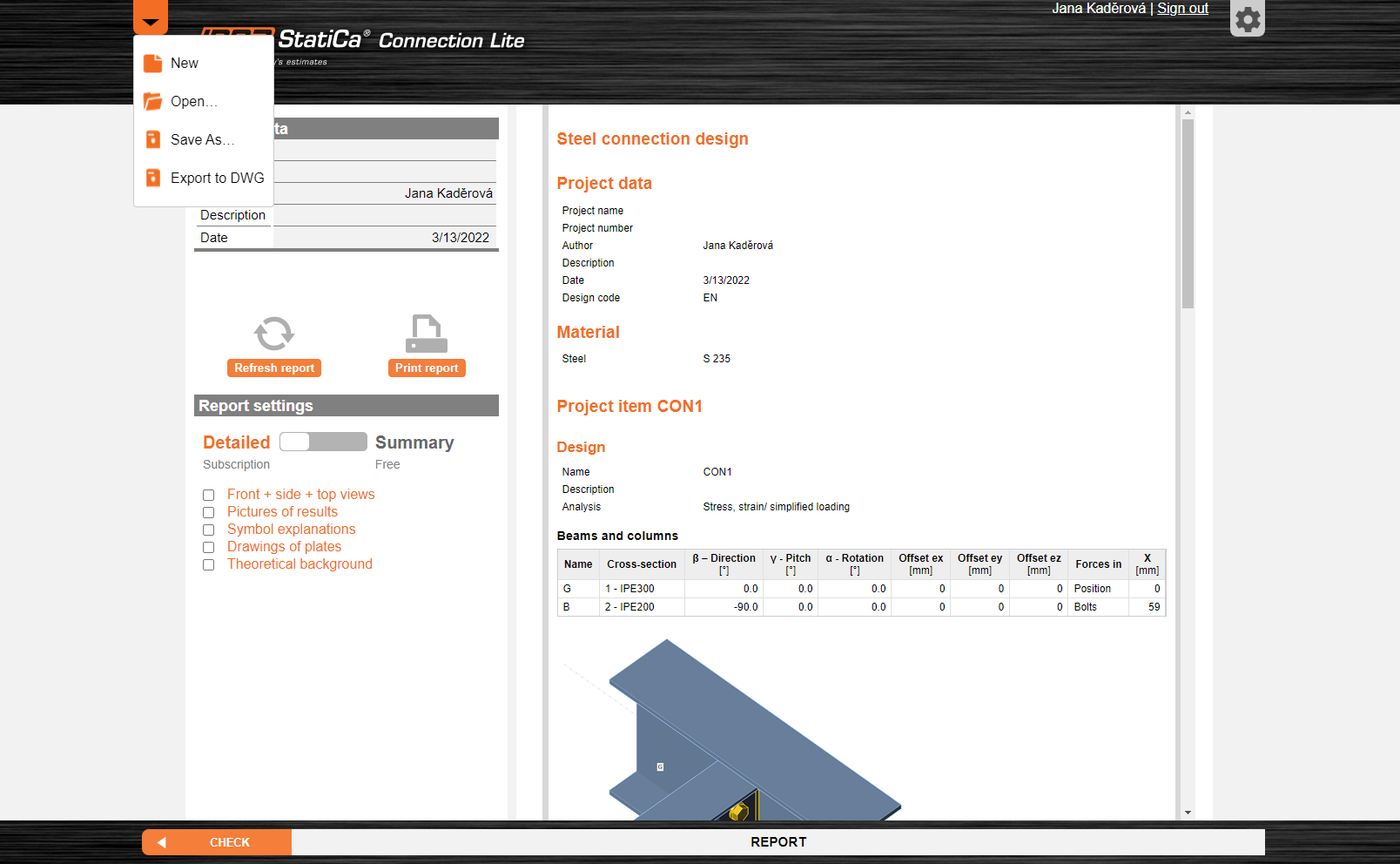
Task: Click the back arrow icon beside CHECK
Action: [161, 842]
